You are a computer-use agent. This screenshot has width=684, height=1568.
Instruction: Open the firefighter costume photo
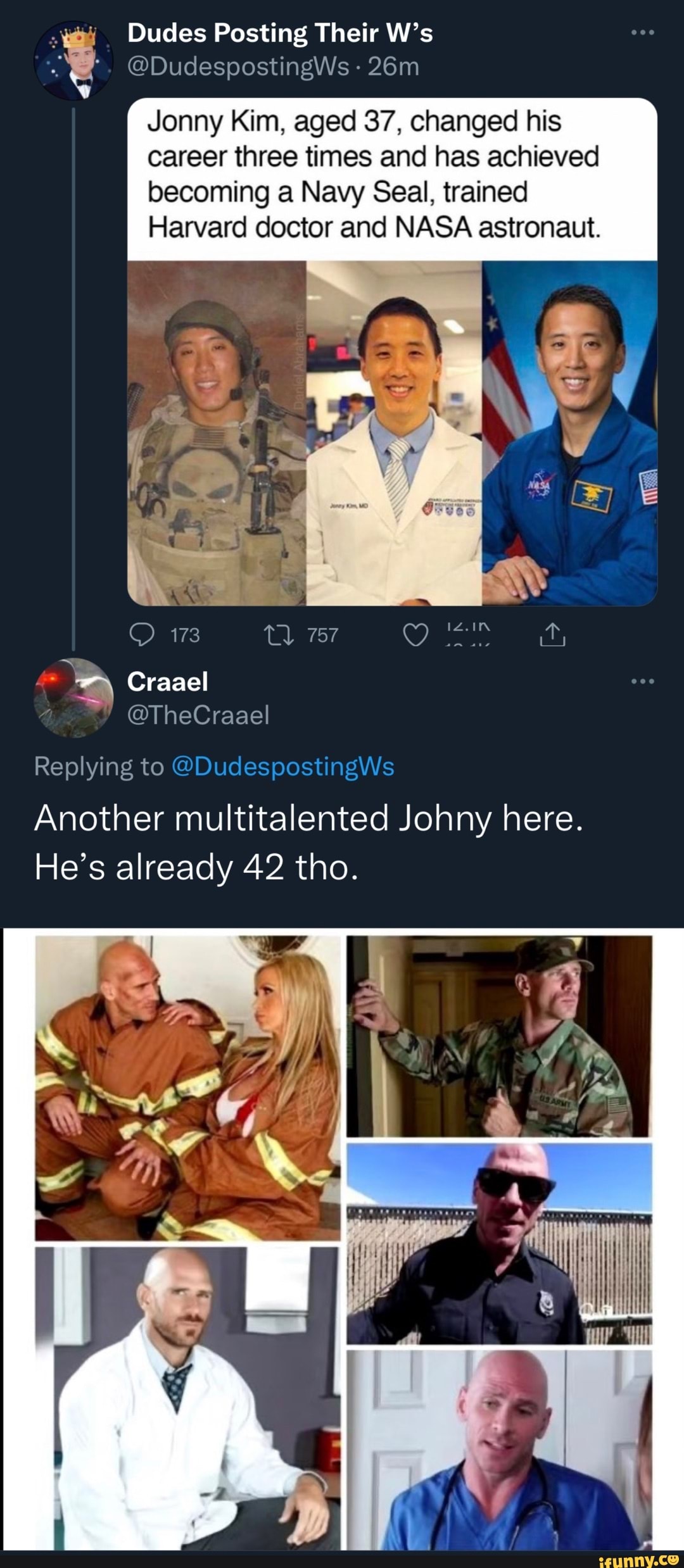[x=187, y=1087]
